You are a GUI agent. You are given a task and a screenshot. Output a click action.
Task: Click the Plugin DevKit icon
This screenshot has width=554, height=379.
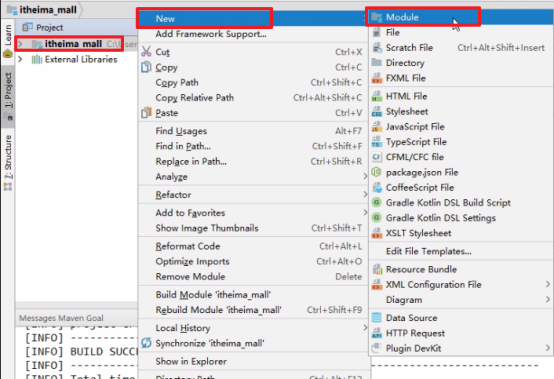tap(377, 348)
